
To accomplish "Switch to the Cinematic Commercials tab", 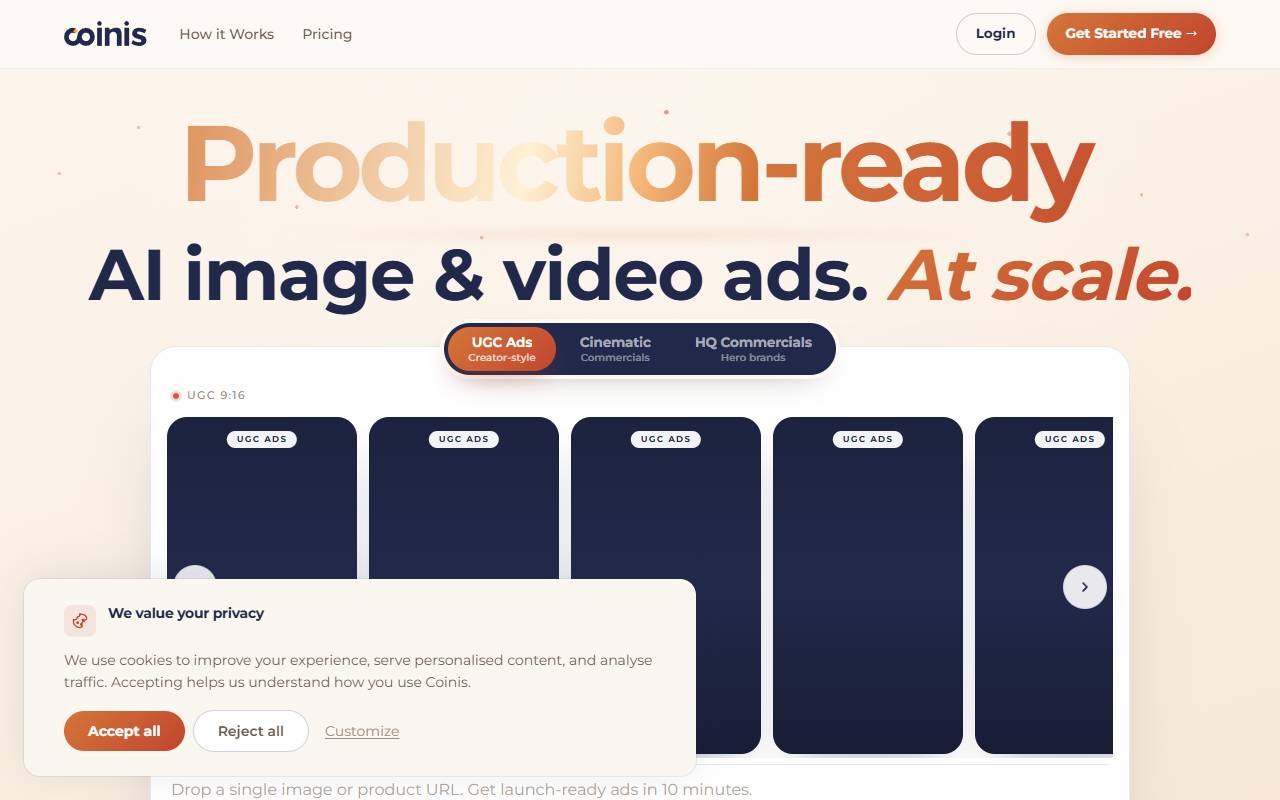I will point(615,349).
